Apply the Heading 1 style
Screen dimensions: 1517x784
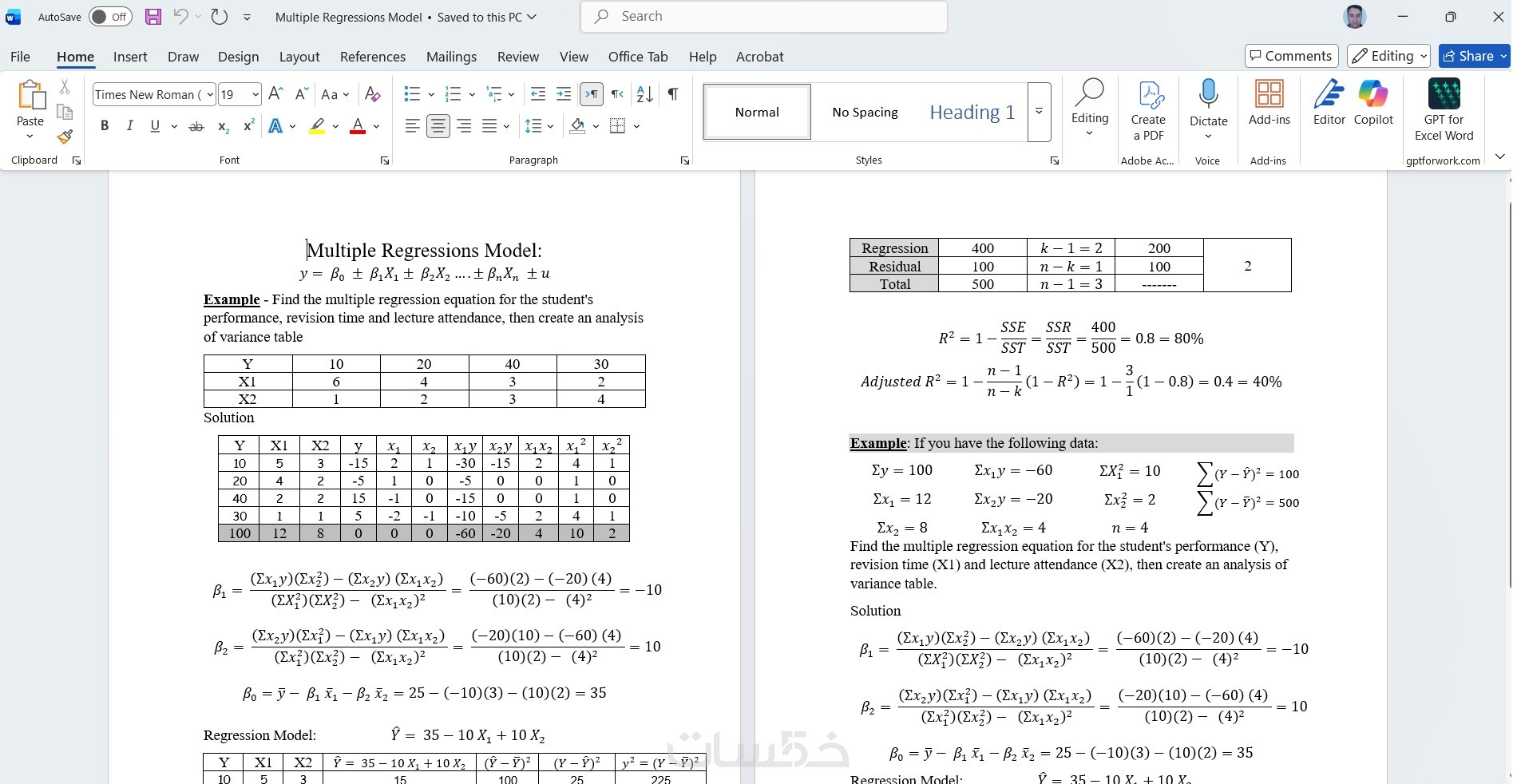[972, 113]
